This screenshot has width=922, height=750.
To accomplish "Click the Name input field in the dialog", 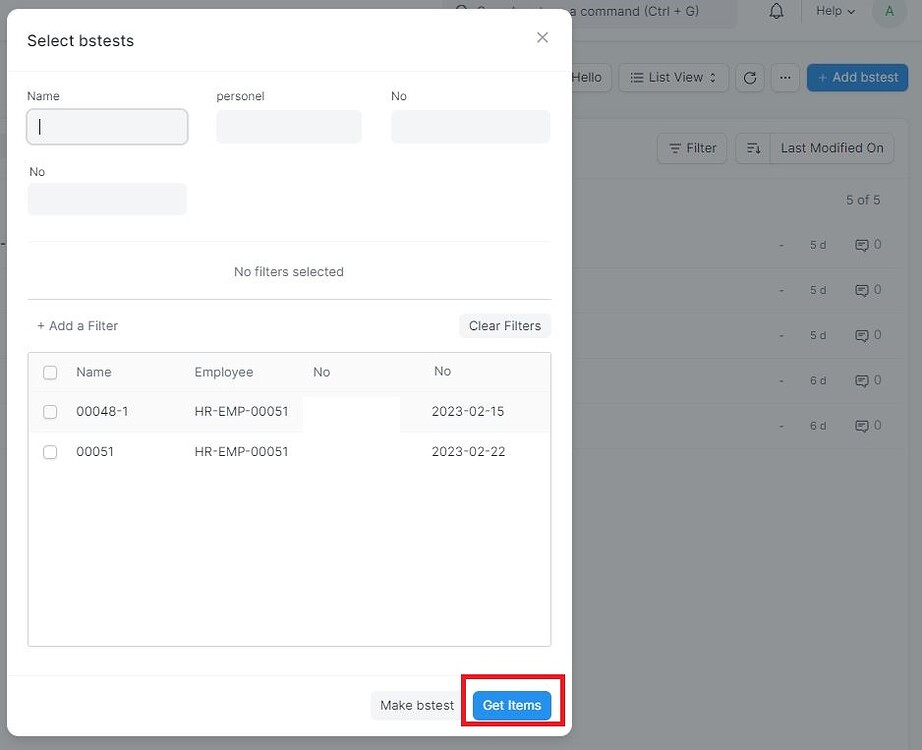I will 106,127.
